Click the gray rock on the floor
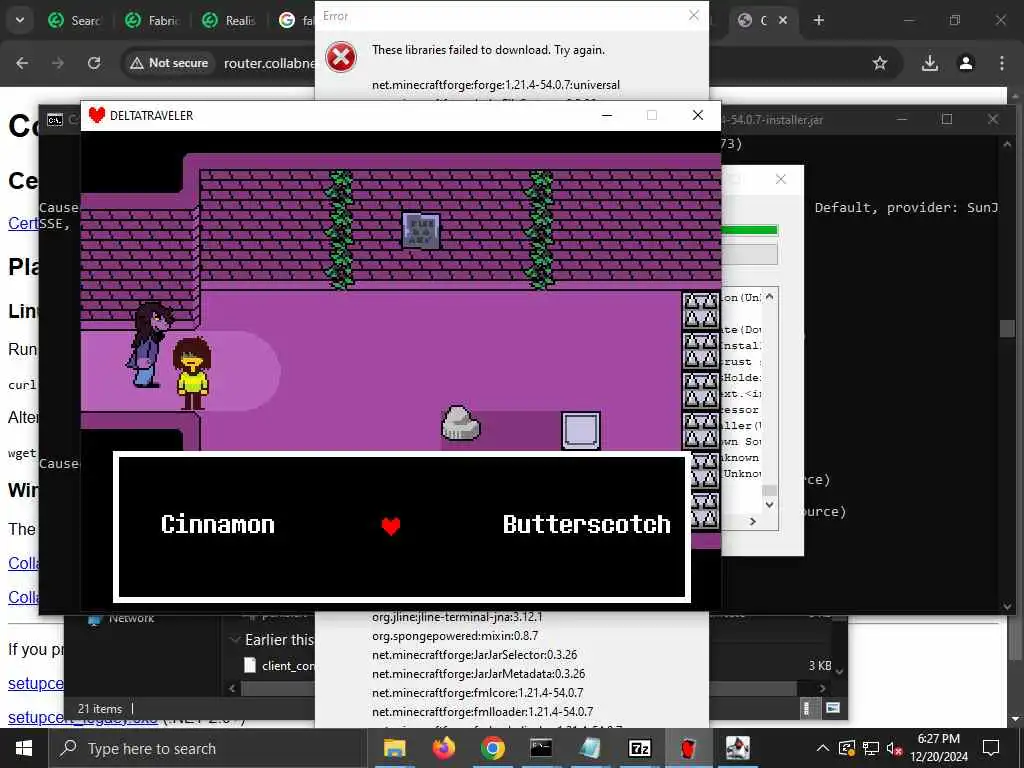 tap(460, 423)
